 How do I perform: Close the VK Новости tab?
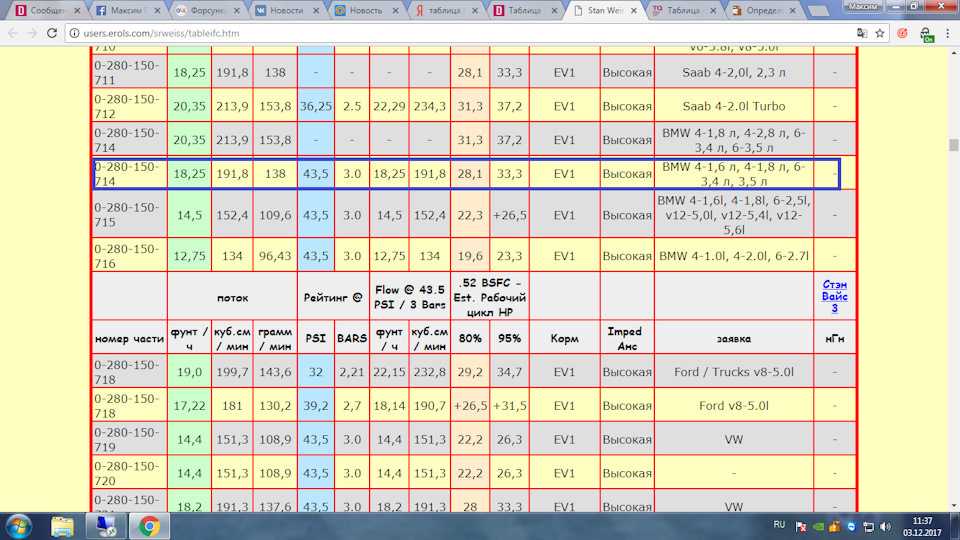316,10
